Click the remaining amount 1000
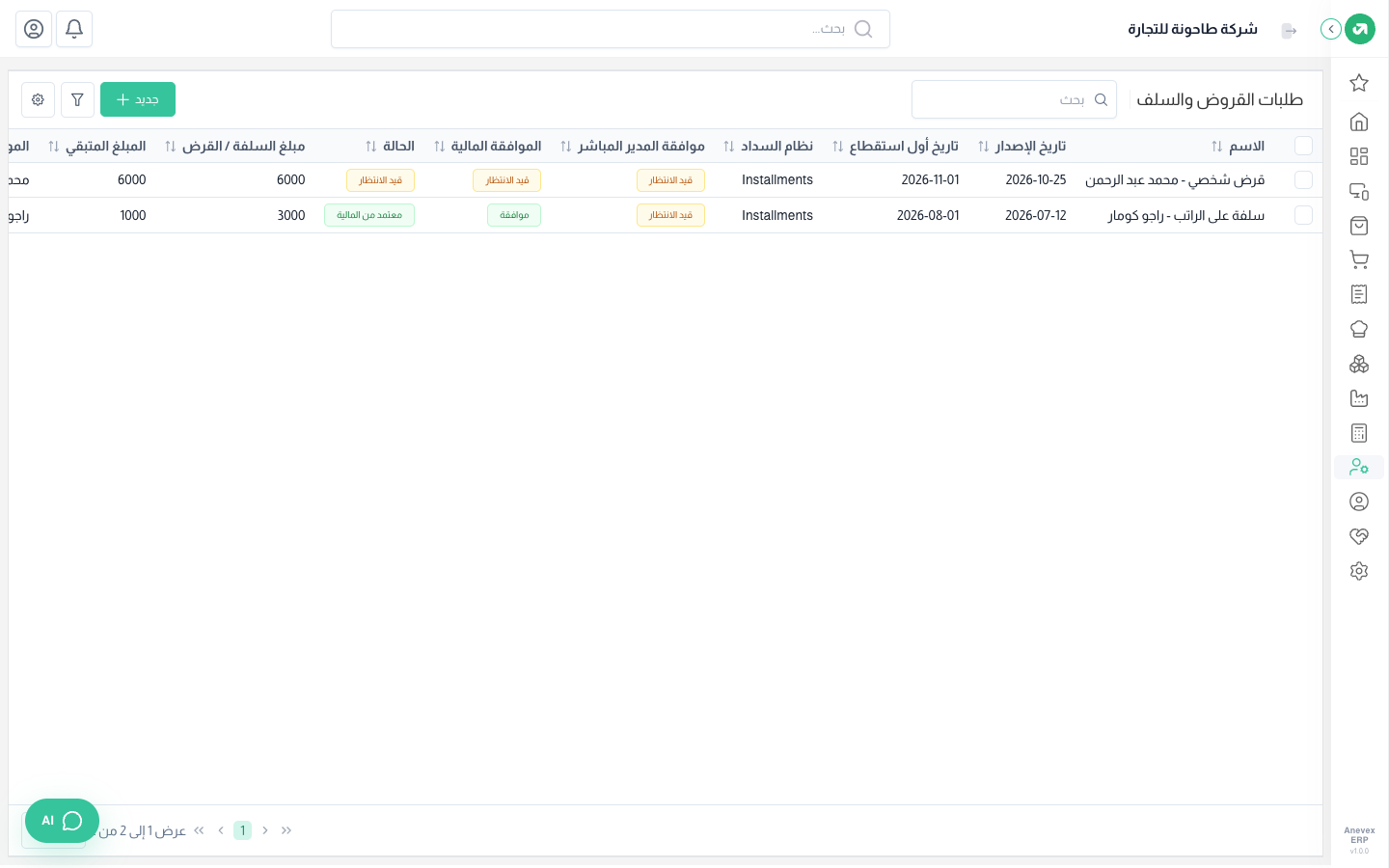The image size is (1389, 868). [133, 216]
